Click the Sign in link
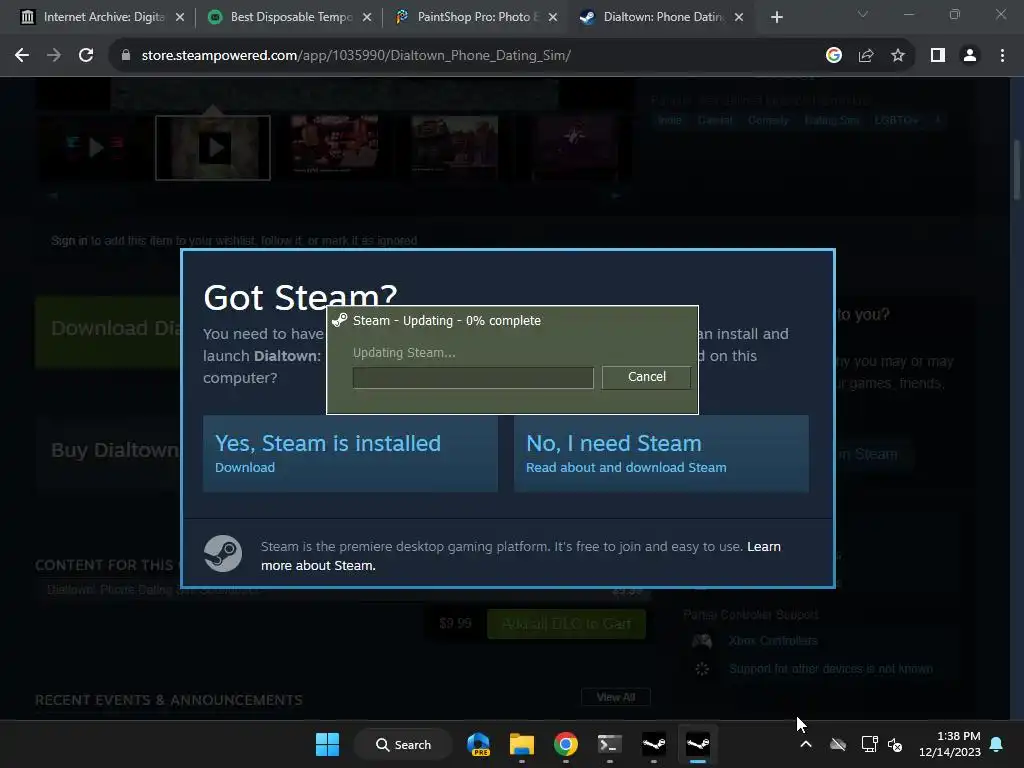The height and width of the screenshot is (768, 1024). 69,240
